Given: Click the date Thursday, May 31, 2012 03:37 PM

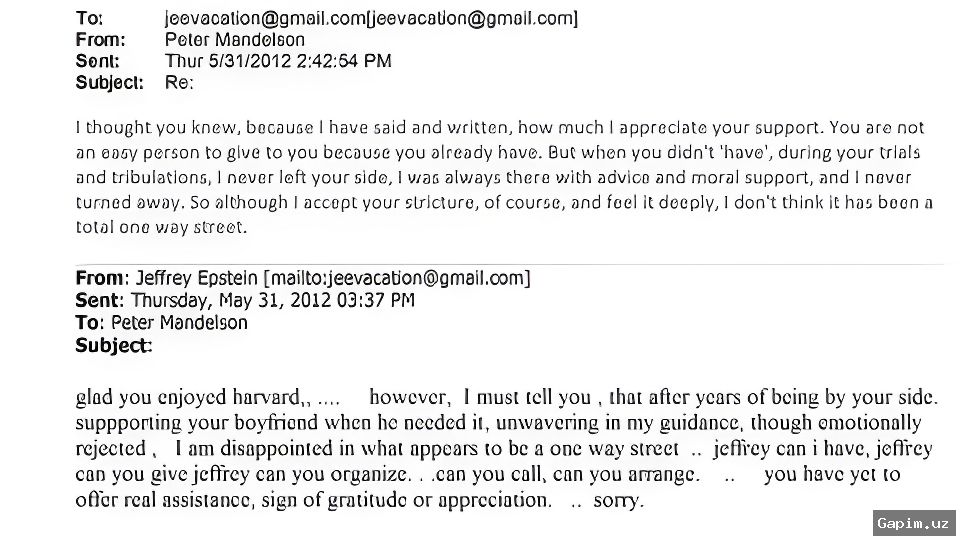Looking at the screenshot, I should coord(273,300).
